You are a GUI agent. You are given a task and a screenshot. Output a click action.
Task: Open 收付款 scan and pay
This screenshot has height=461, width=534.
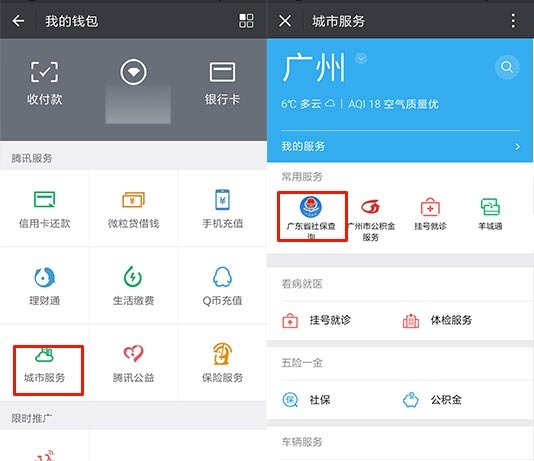click(x=44, y=83)
